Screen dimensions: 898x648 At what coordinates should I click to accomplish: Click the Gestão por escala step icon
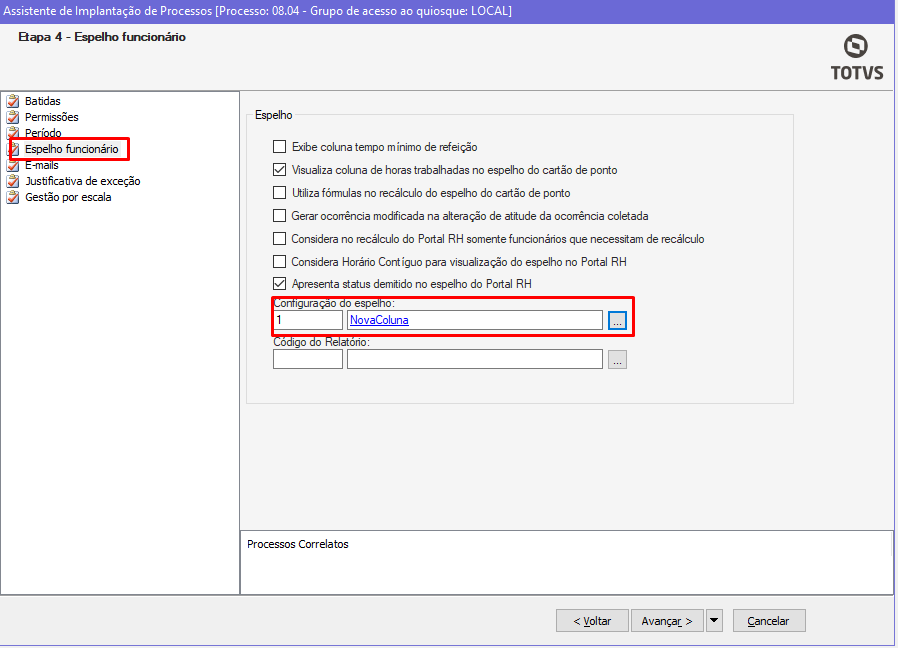[13, 197]
